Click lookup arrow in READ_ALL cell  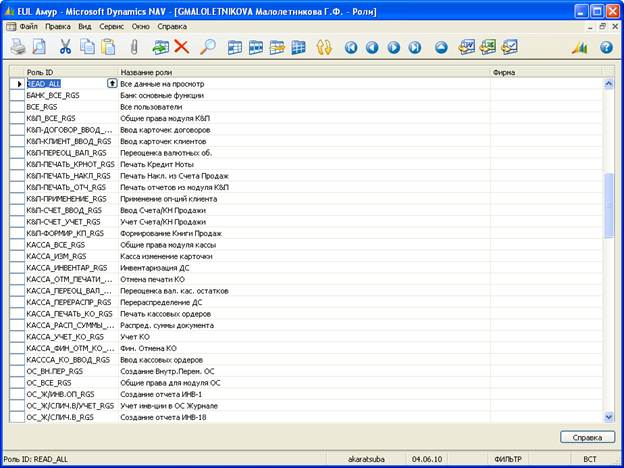tap(112, 83)
